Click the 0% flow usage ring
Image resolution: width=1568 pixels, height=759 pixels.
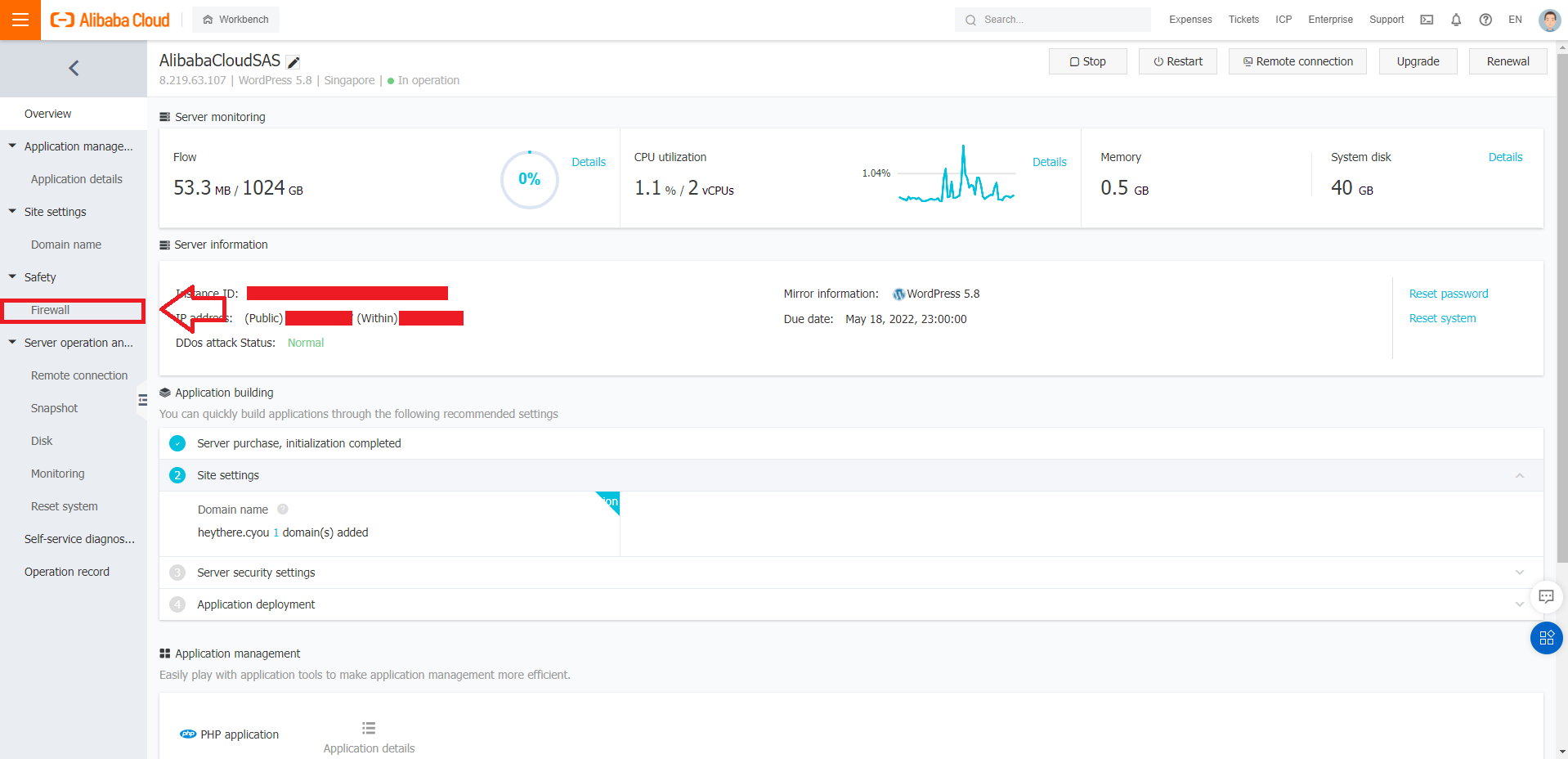pyautogui.click(x=530, y=179)
